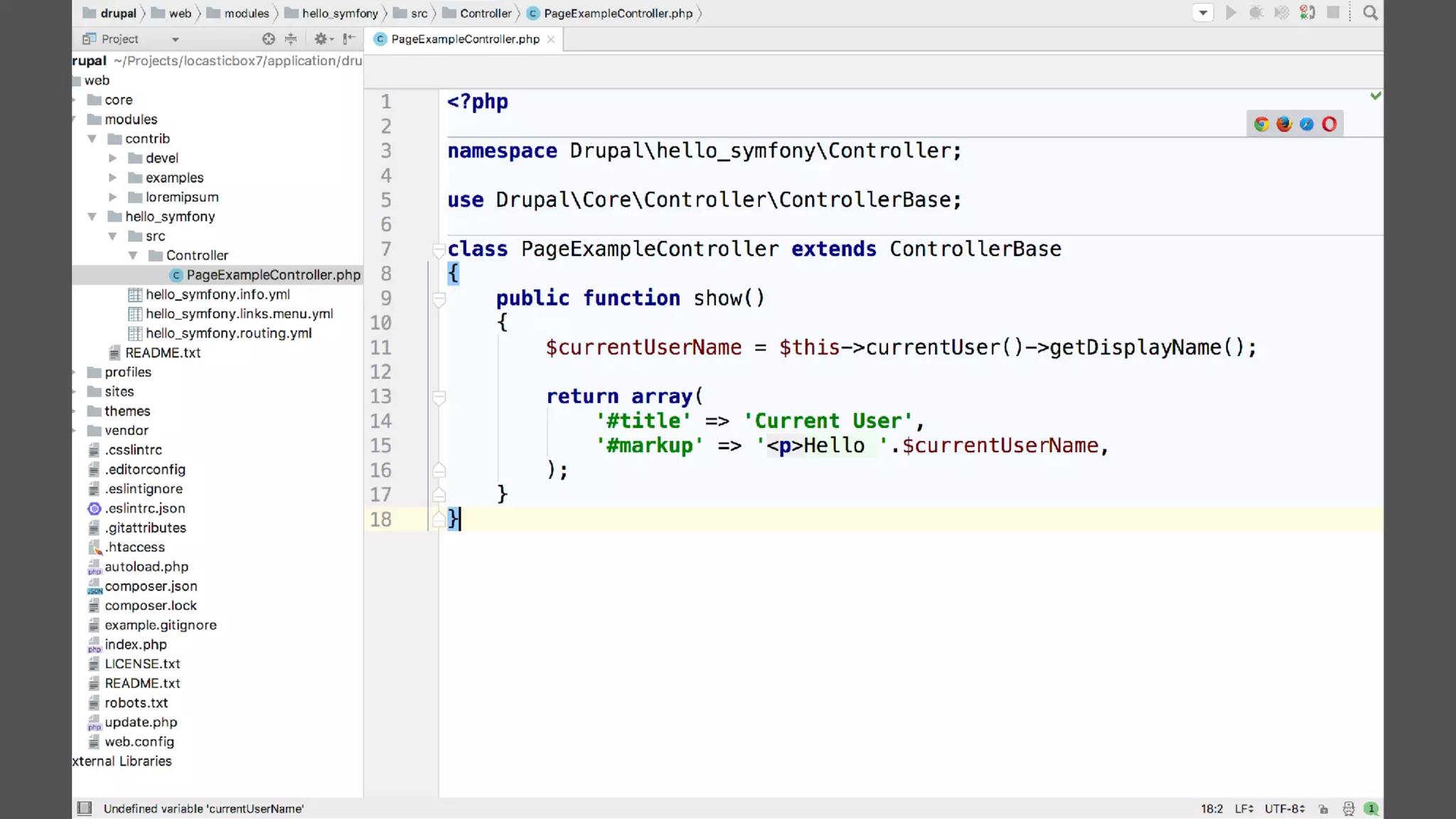Click the debug bug icon

1256,13
